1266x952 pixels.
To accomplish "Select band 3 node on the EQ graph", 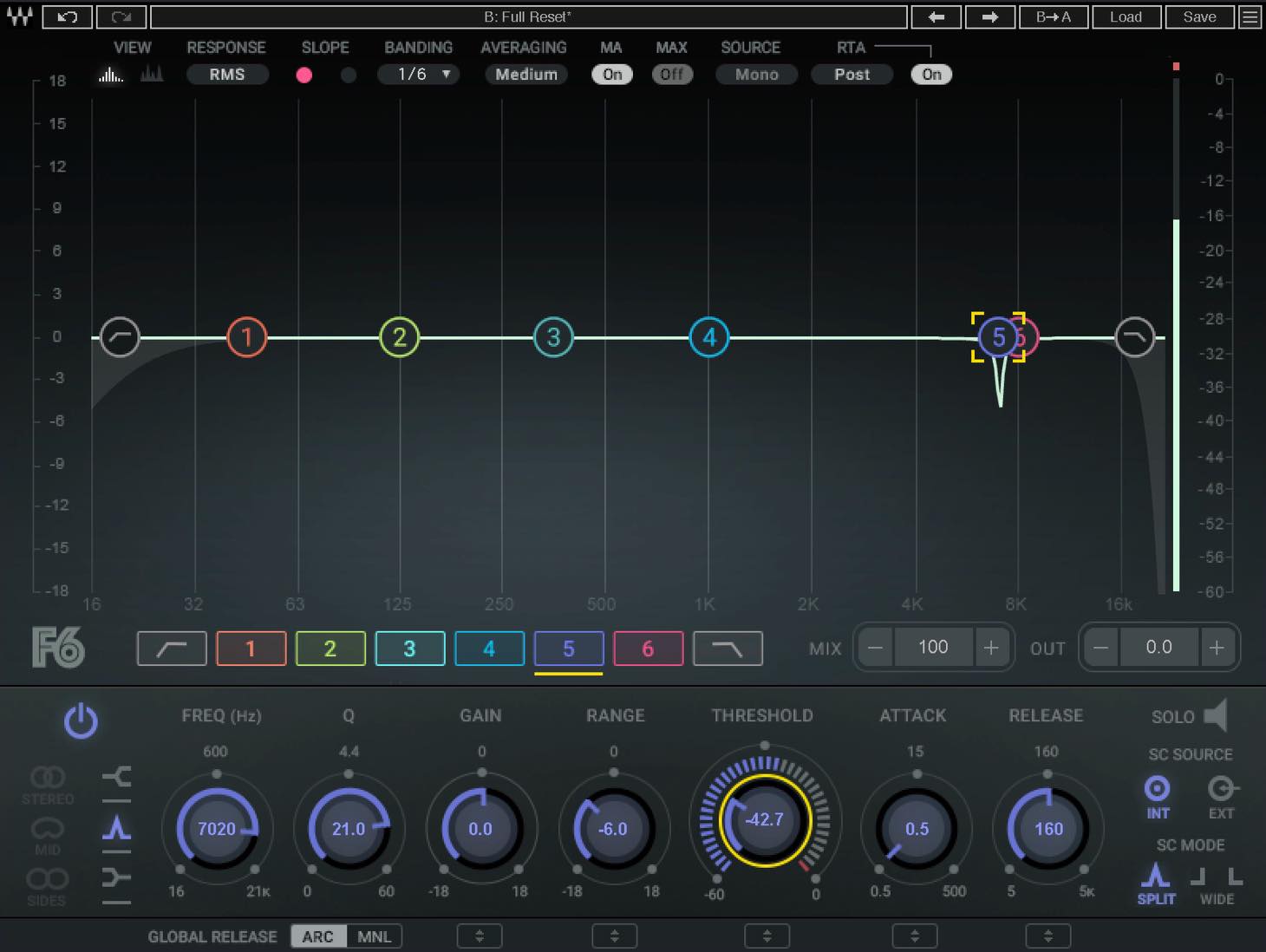I will [x=553, y=337].
